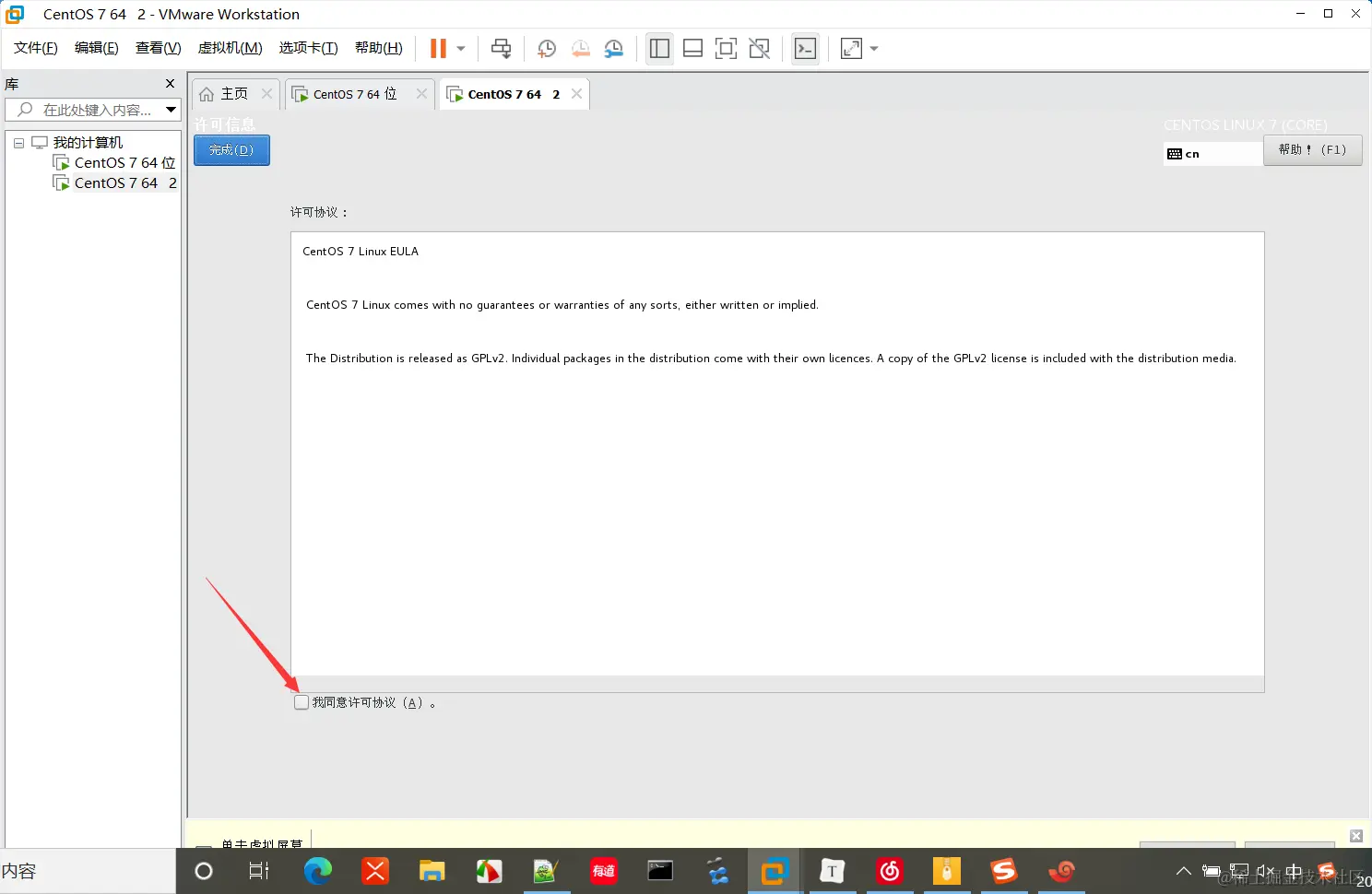
Task: Click the 帮助！(F1) help button
Action: (1312, 150)
